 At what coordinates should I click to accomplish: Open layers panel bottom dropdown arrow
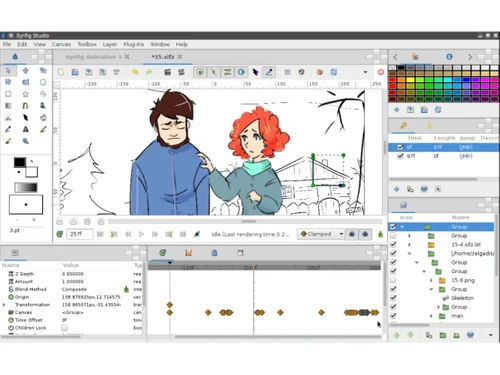pyautogui.click(x=491, y=335)
